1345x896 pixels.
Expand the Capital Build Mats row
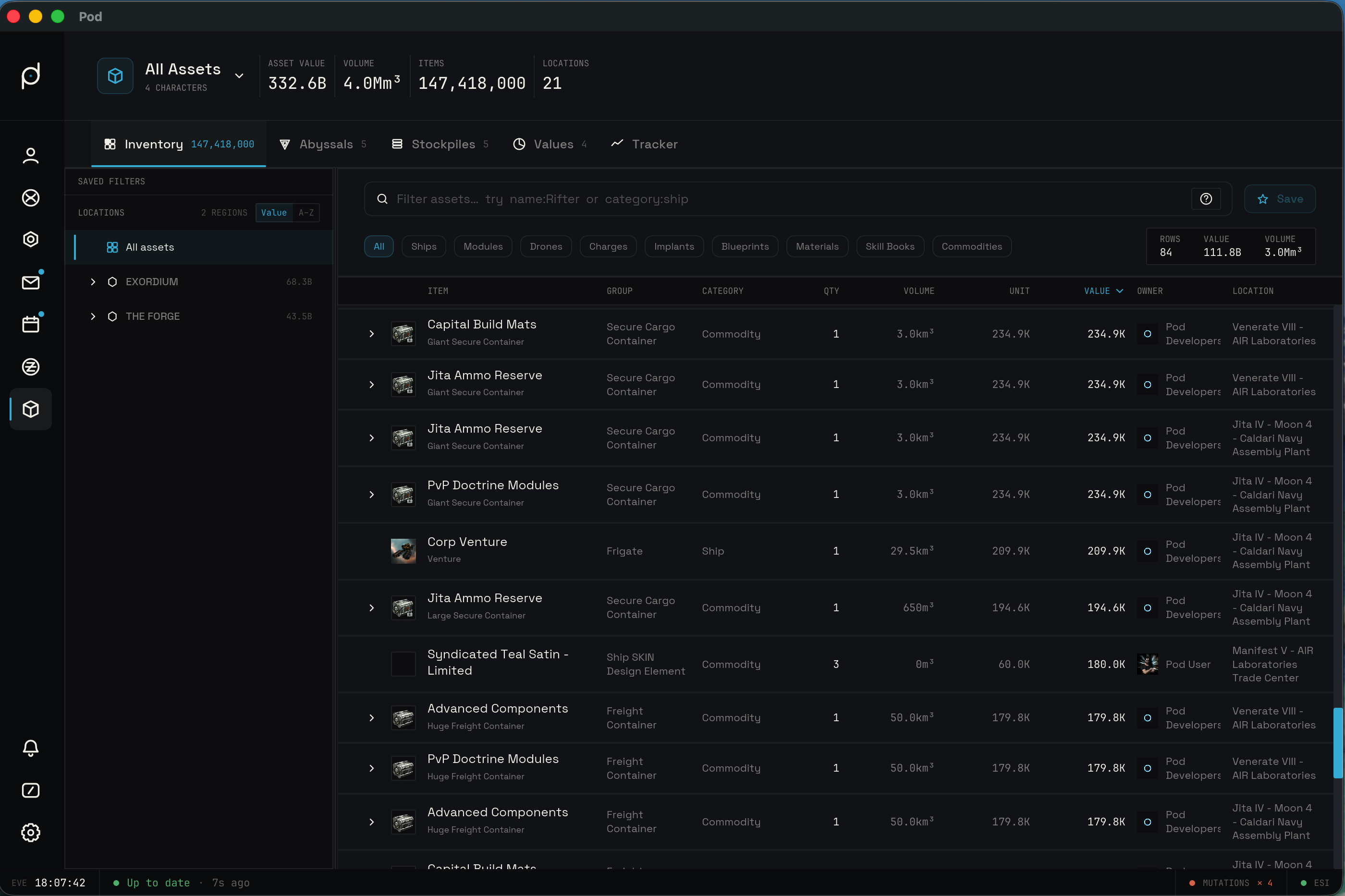[371, 334]
